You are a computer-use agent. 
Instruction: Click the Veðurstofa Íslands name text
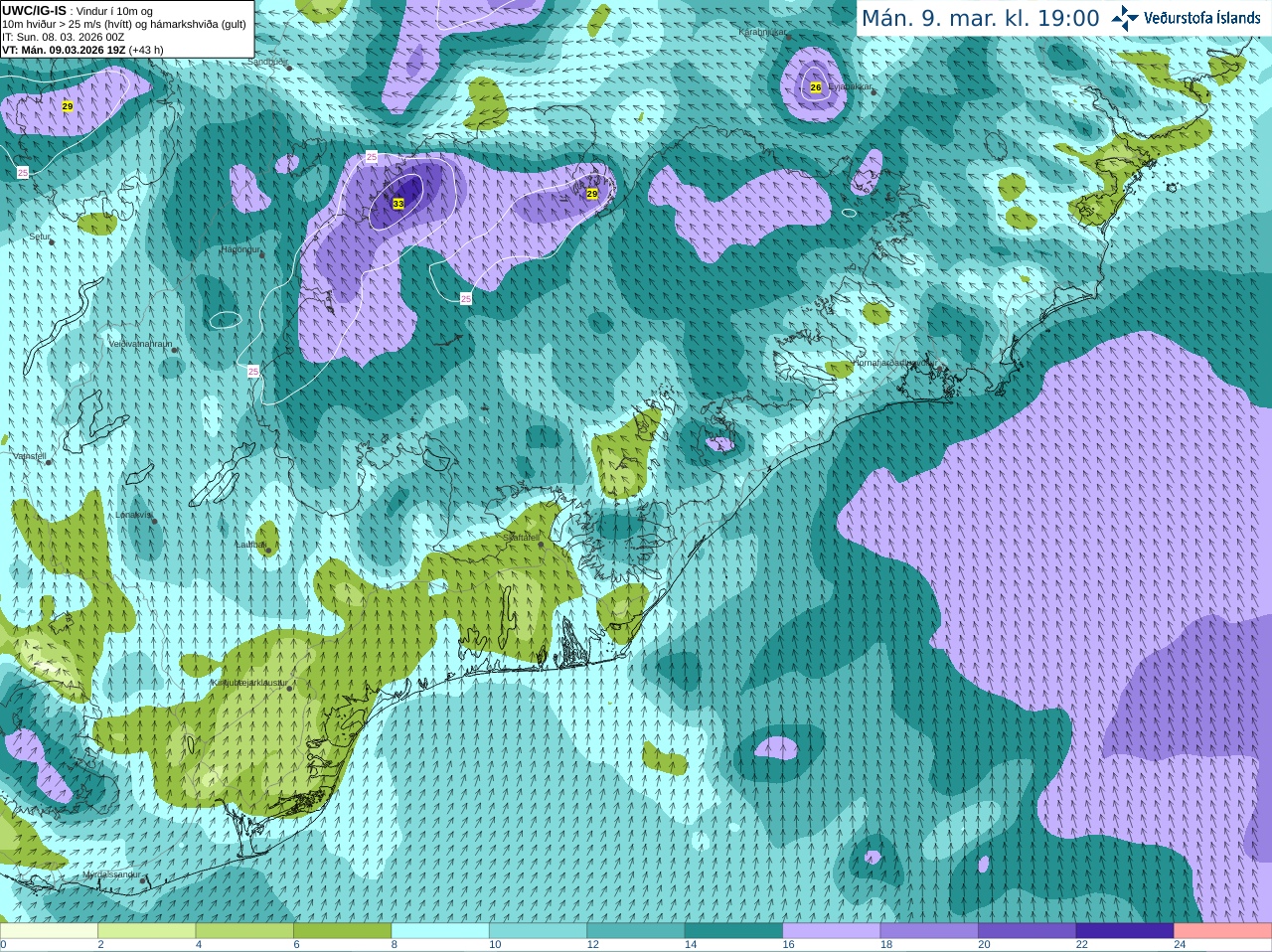[1201, 18]
